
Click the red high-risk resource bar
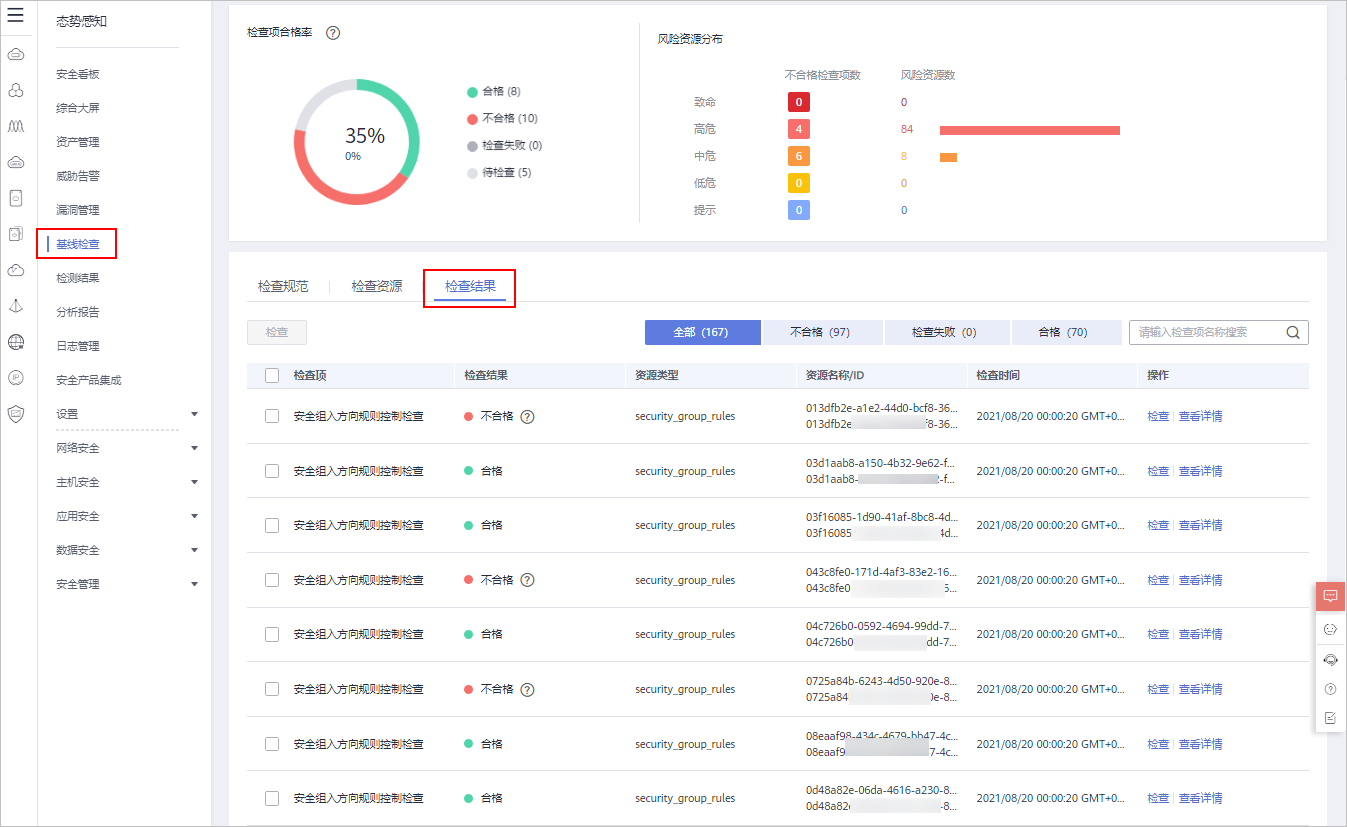[x=1030, y=129]
